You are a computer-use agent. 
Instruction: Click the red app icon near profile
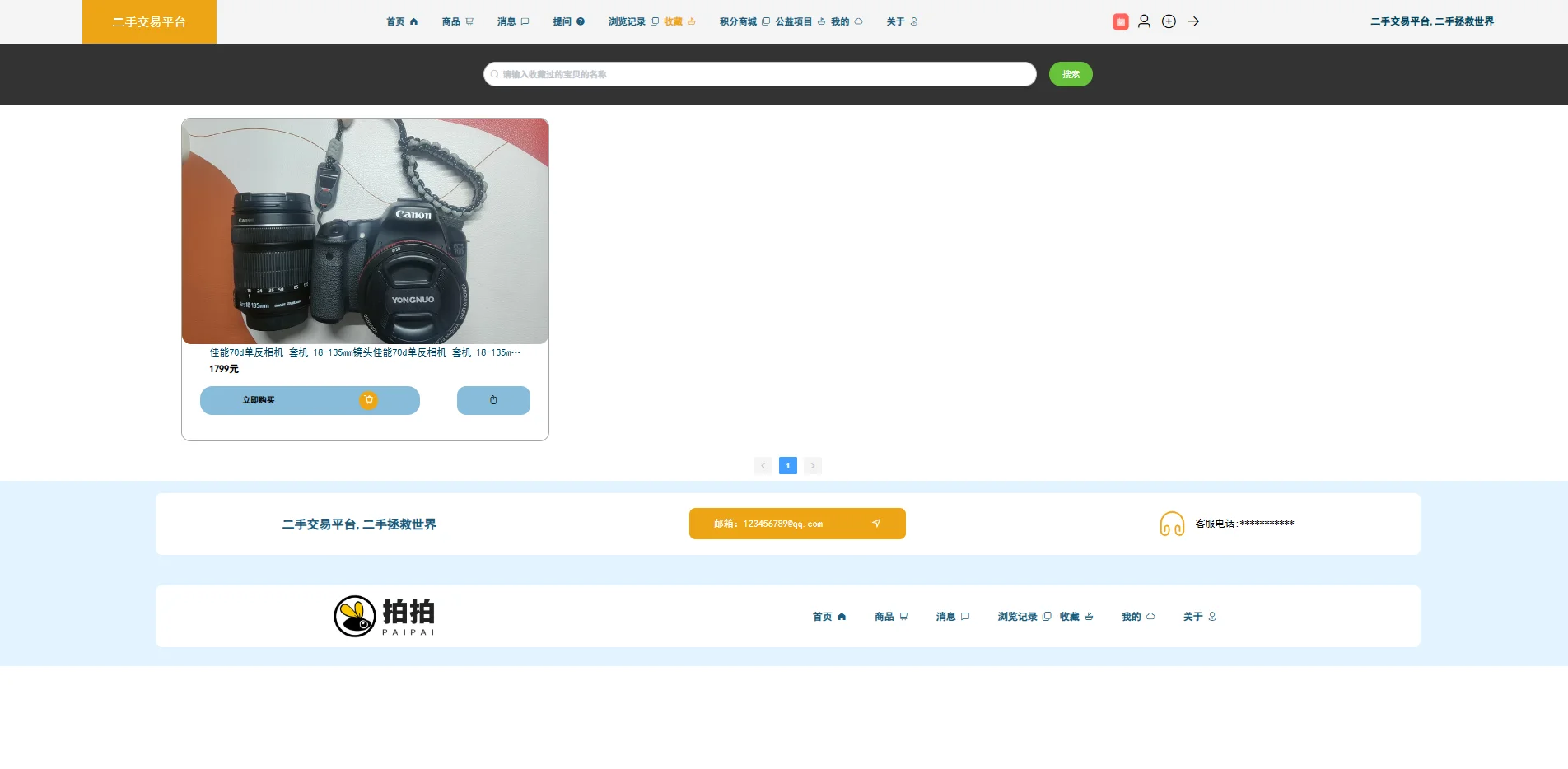click(1120, 21)
